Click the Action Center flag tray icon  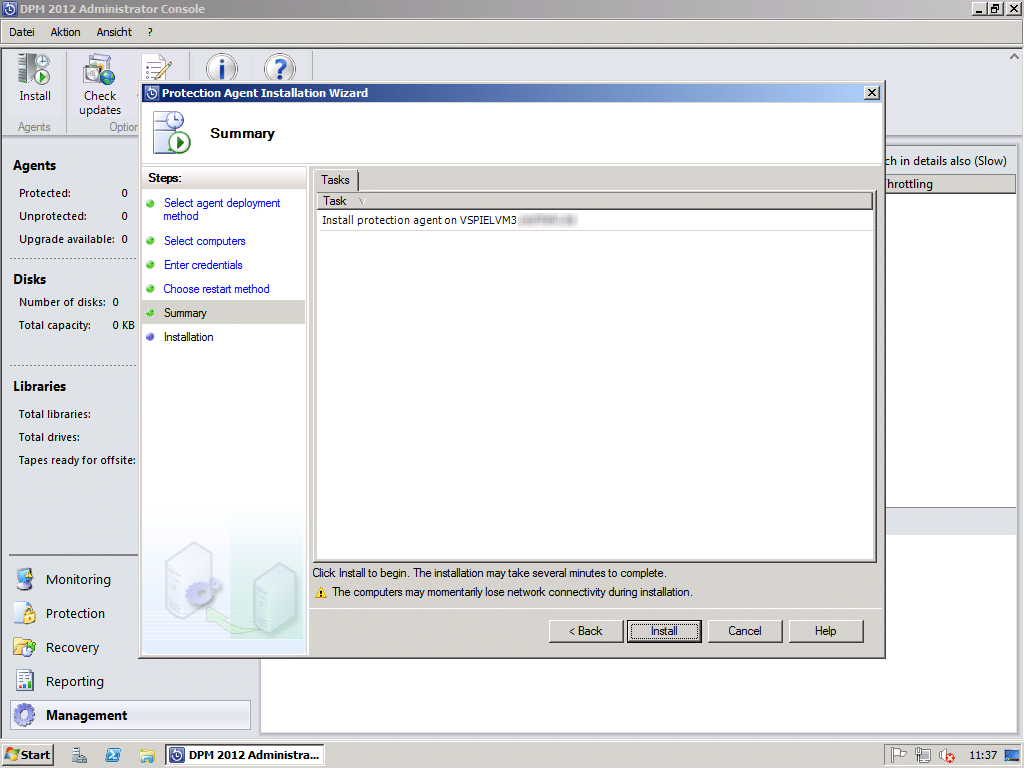(899, 755)
